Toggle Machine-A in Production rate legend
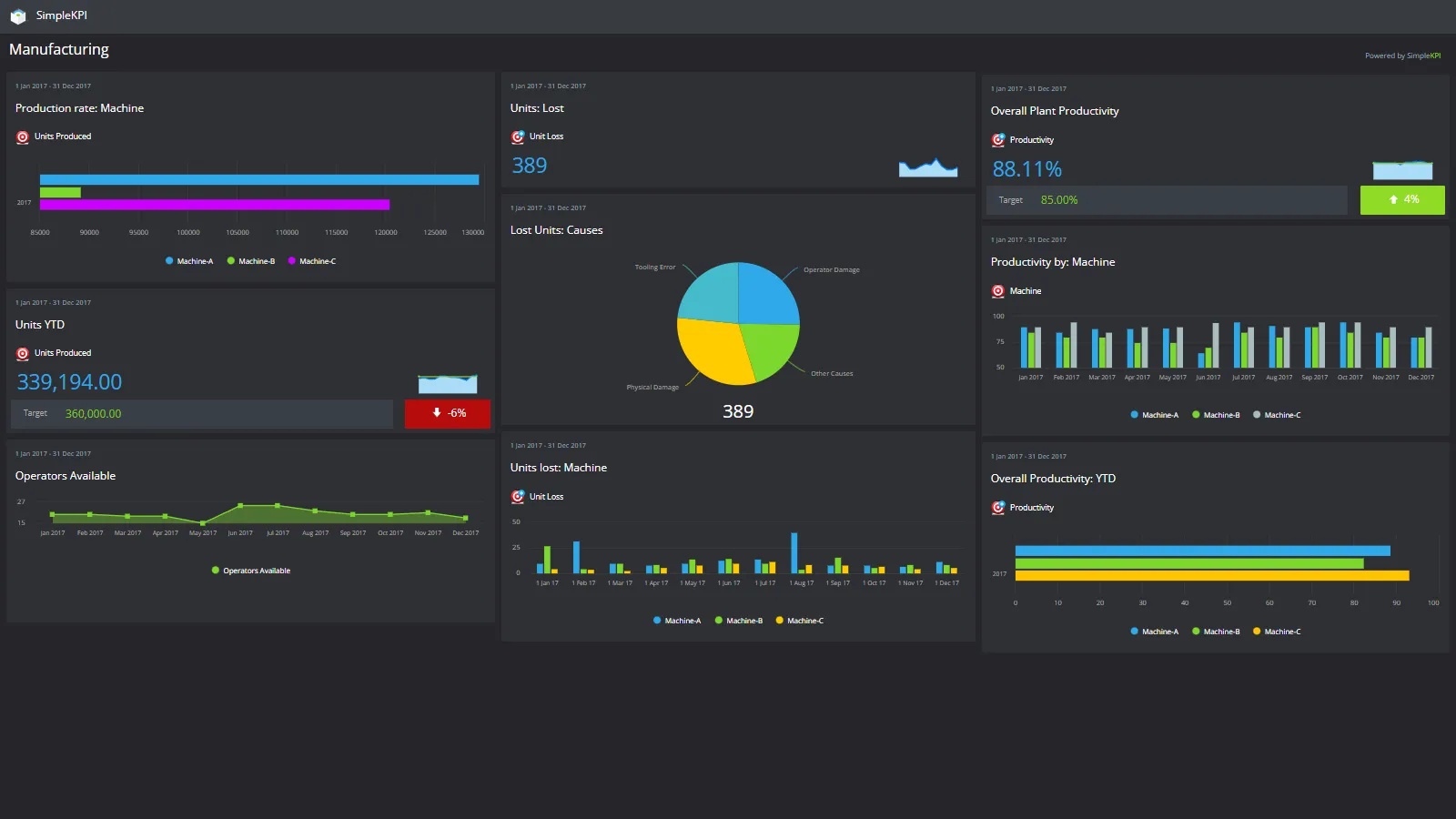 (189, 261)
